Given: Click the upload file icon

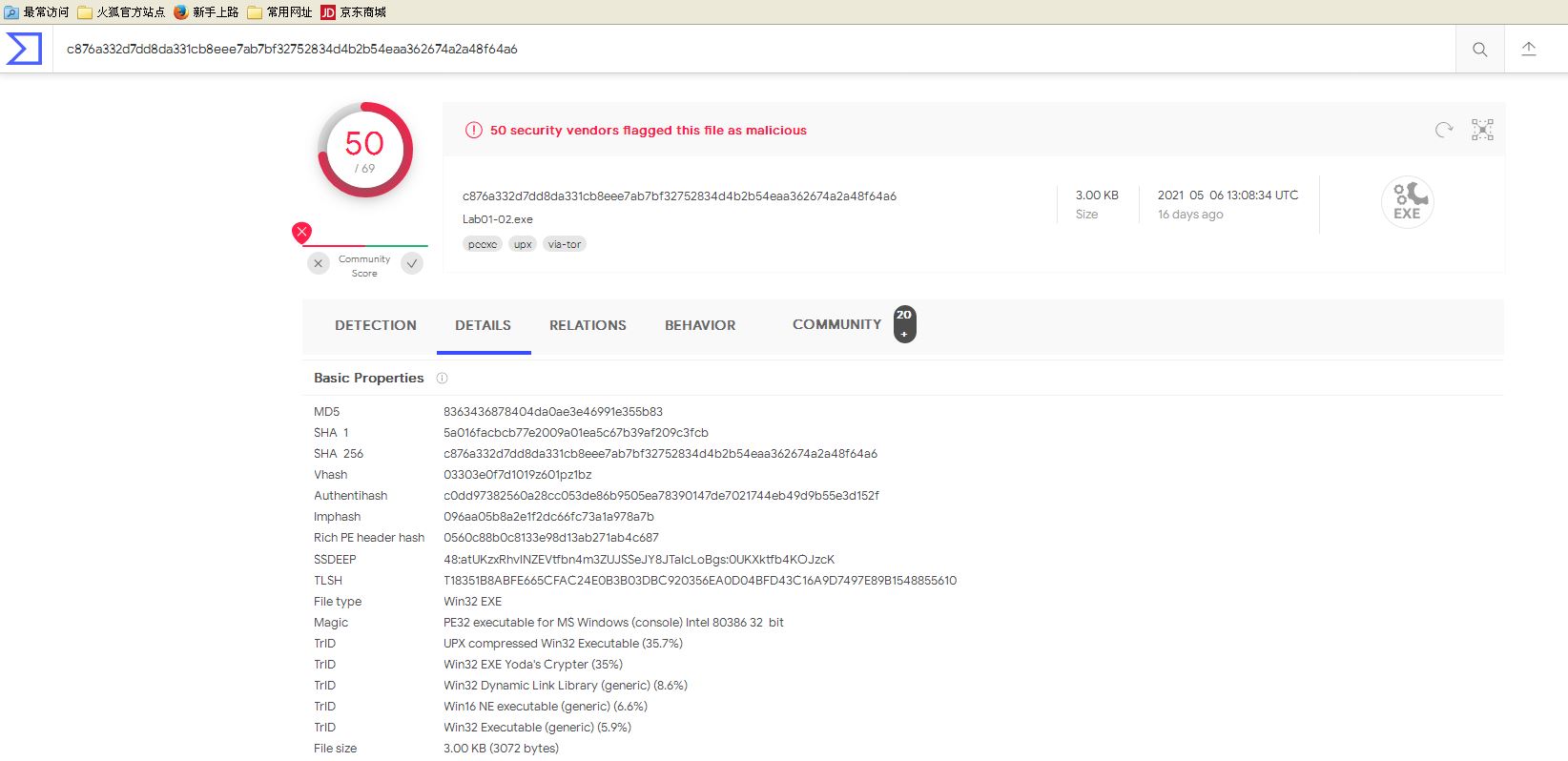Looking at the screenshot, I should 1529,49.
